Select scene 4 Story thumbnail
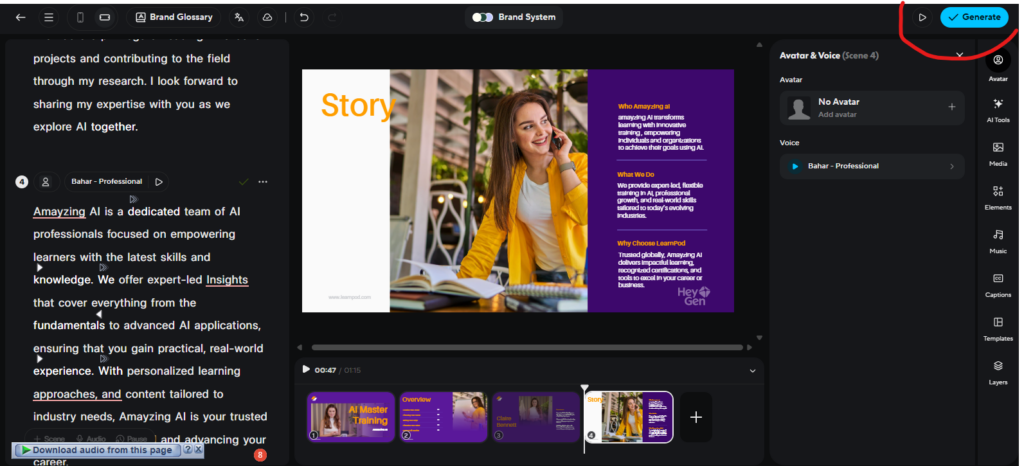The width and height of the screenshot is (1024, 466). [630, 418]
